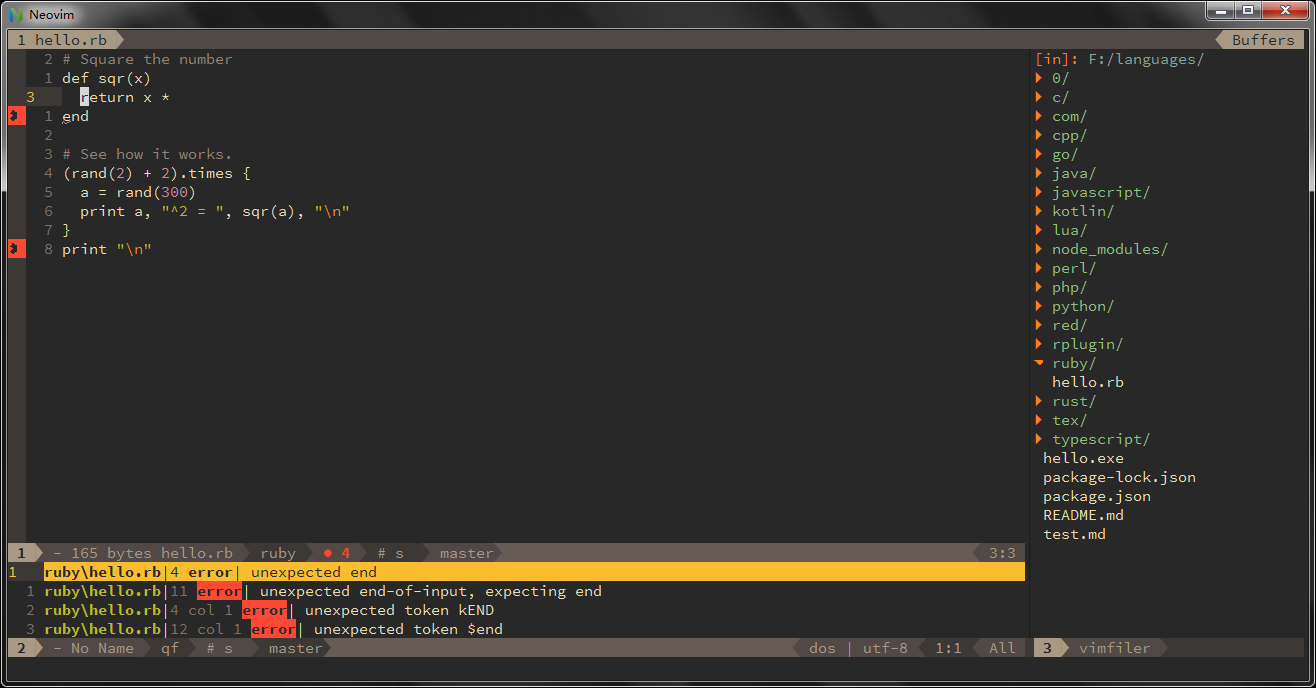Open hello.rb under the ruby folder

[x=1088, y=382]
